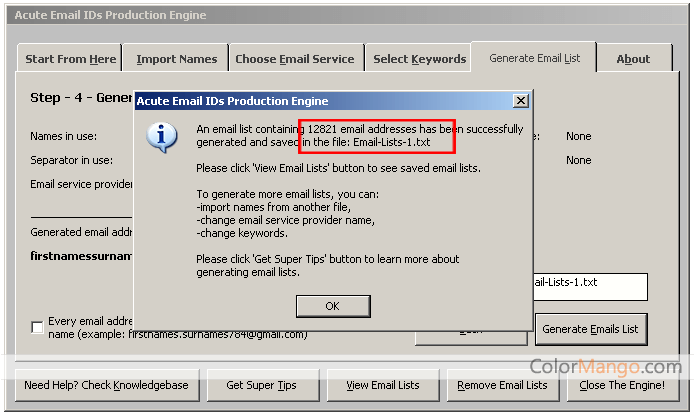Click the Remove Email Lists button
This screenshot has height=418, width=694.
tap(502, 385)
